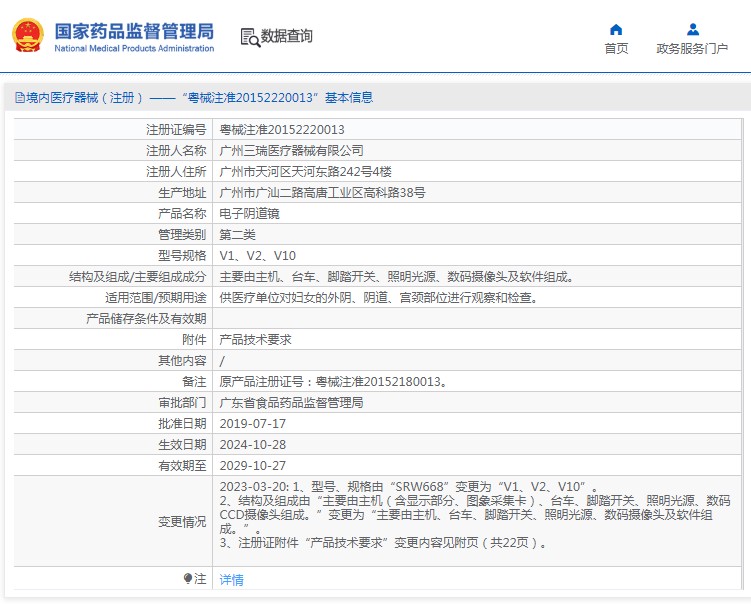Viewport: 751px width, 604px height.
Task: Select change line starting 2023-03-20
Action: click(x=409, y=487)
